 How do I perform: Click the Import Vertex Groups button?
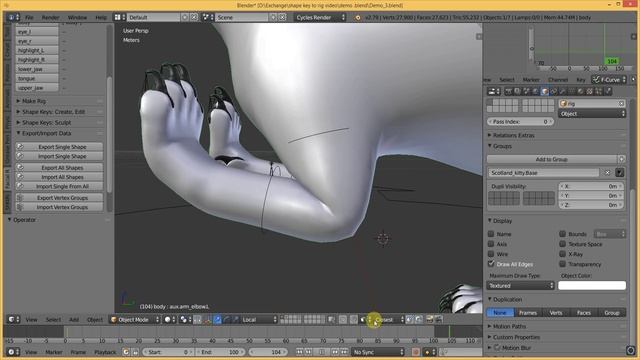point(60,207)
